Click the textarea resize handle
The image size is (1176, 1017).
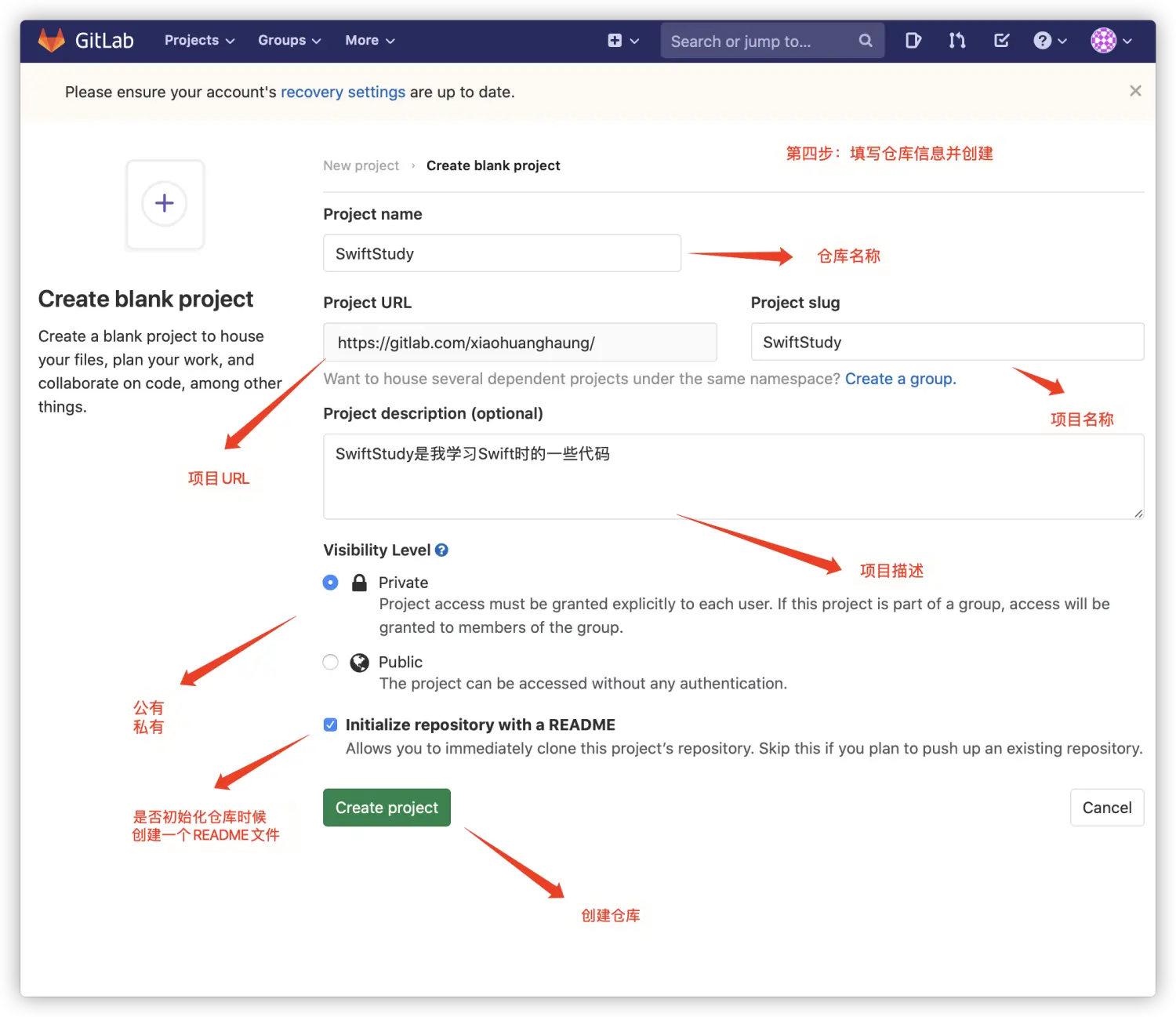point(1138,513)
